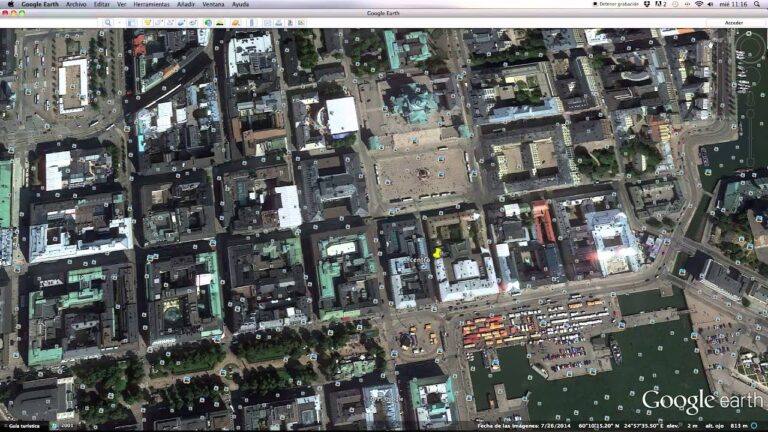Click the yellow placemark pin on the map

click(437, 253)
